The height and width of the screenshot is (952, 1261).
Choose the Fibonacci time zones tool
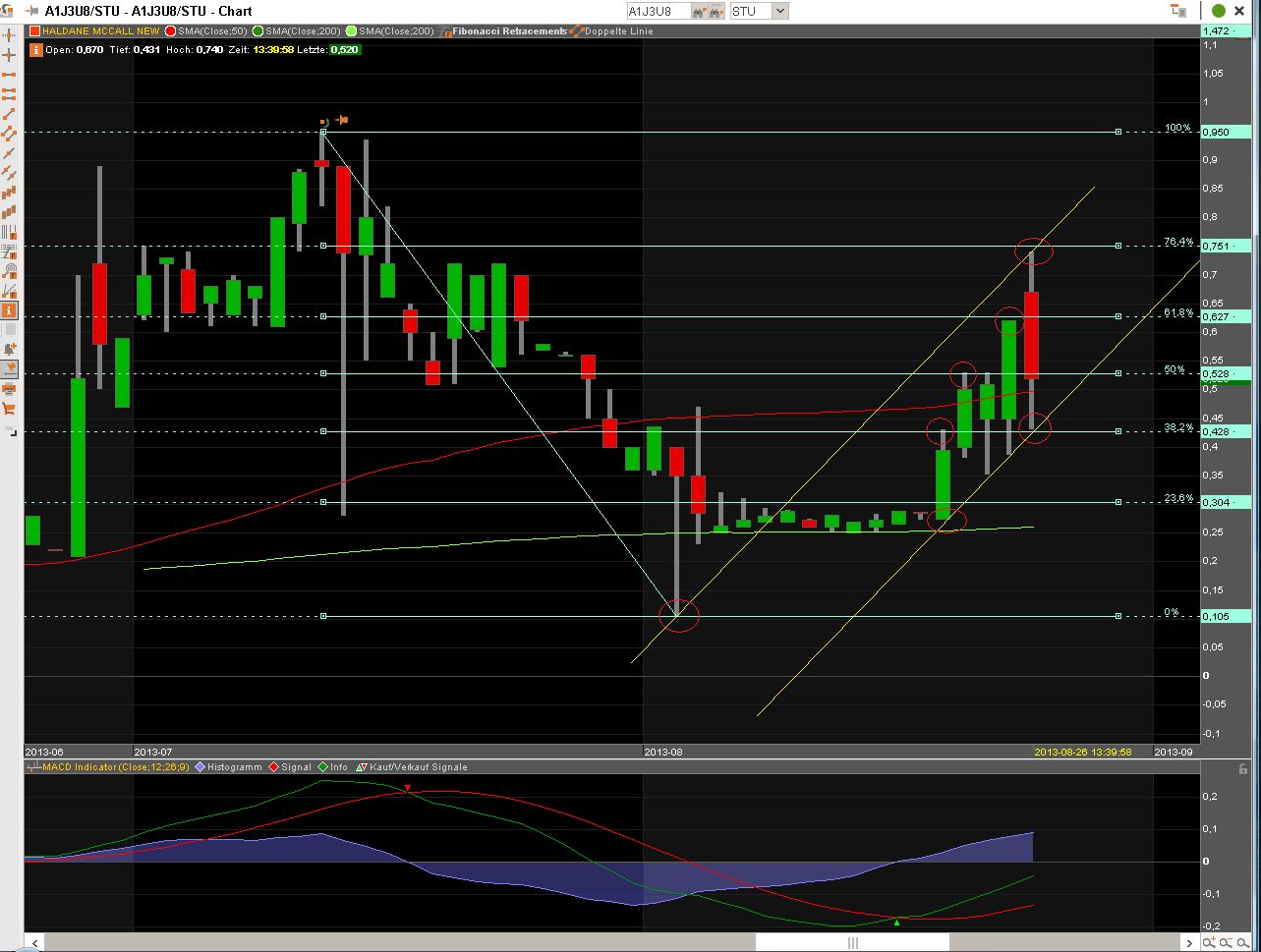10,232
